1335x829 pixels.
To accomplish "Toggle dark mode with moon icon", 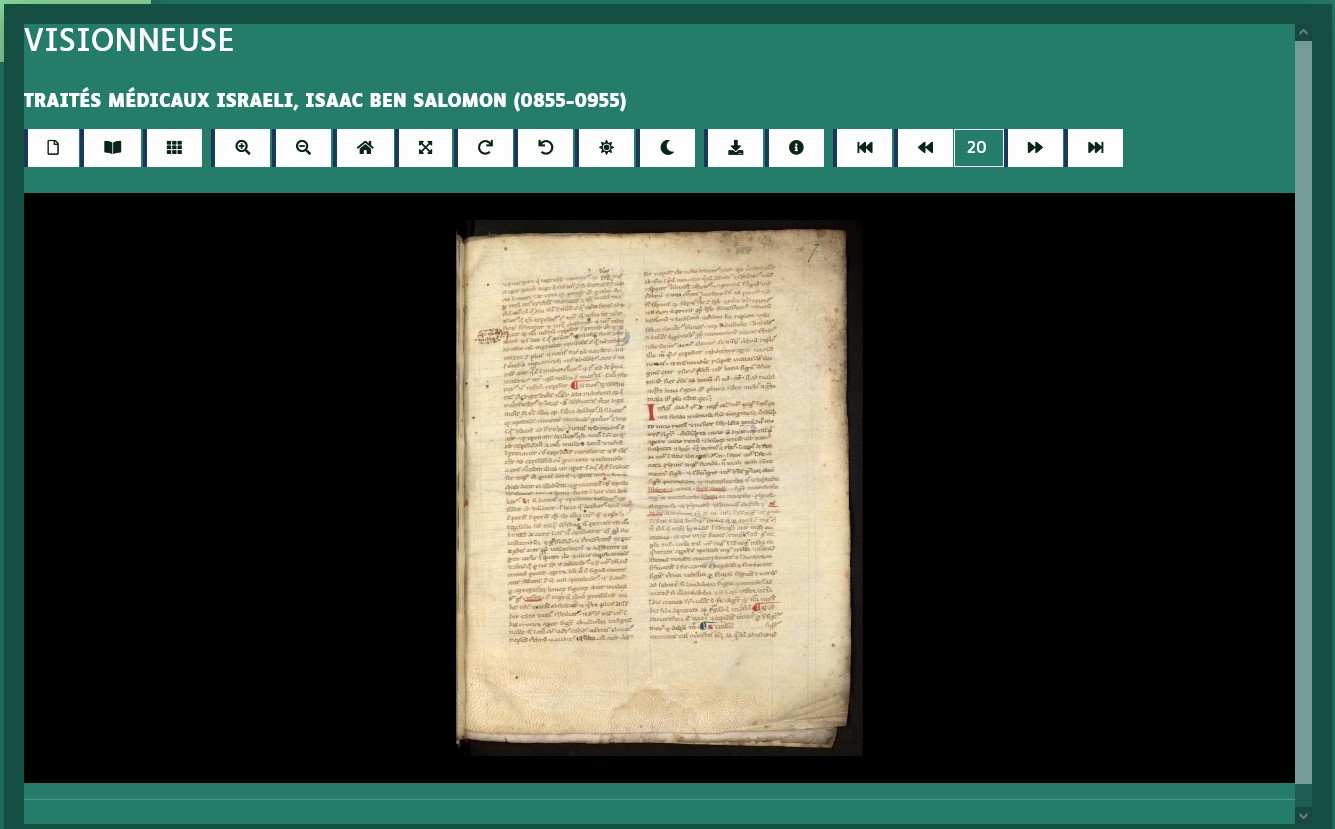I will [667, 148].
